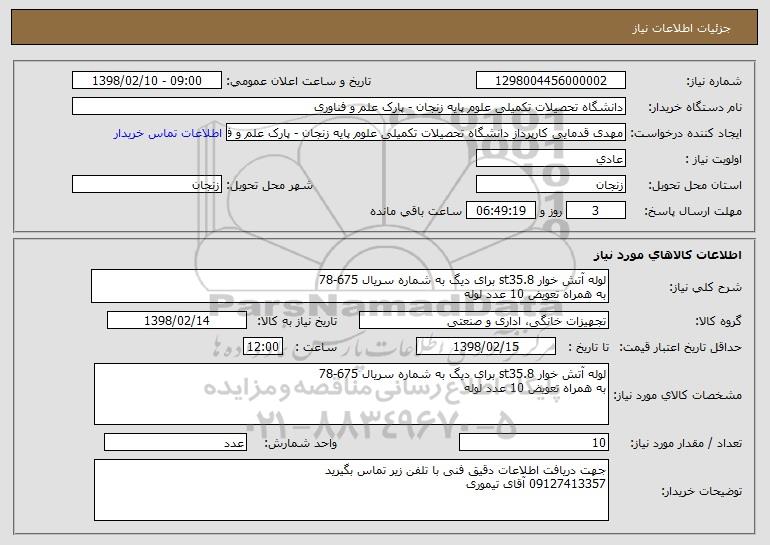This screenshot has width=770, height=545.
Task: Click the label اولویت نیاز
Action: (713, 160)
